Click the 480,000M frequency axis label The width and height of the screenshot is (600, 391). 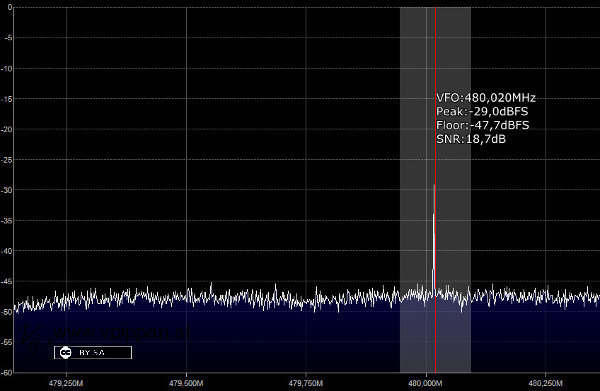tap(425, 383)
